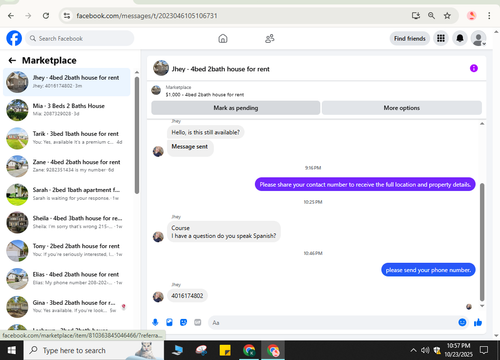
Task: Open Chrome three-dot menu
Action: [x=489, y=15]
